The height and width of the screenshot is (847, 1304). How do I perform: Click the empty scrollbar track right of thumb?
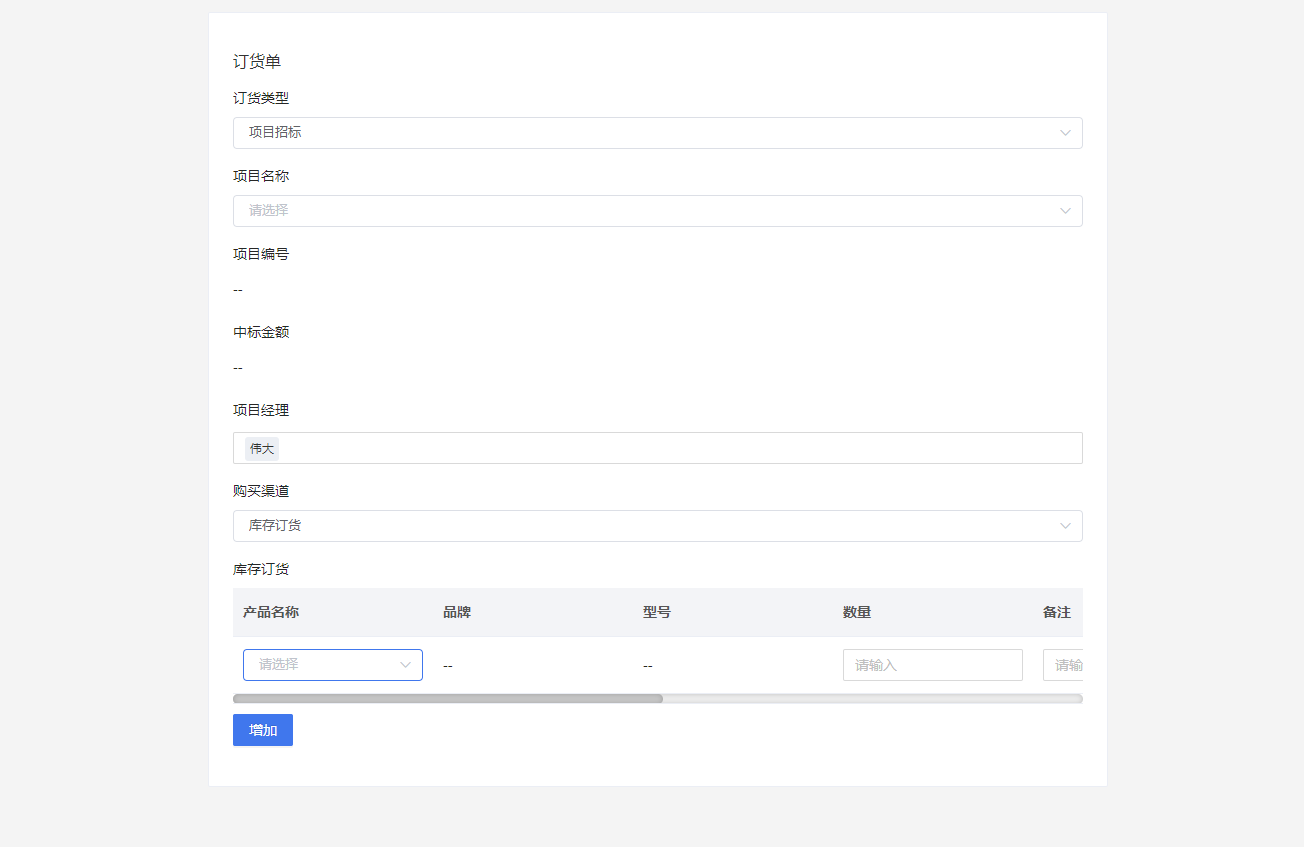(873, 699)
